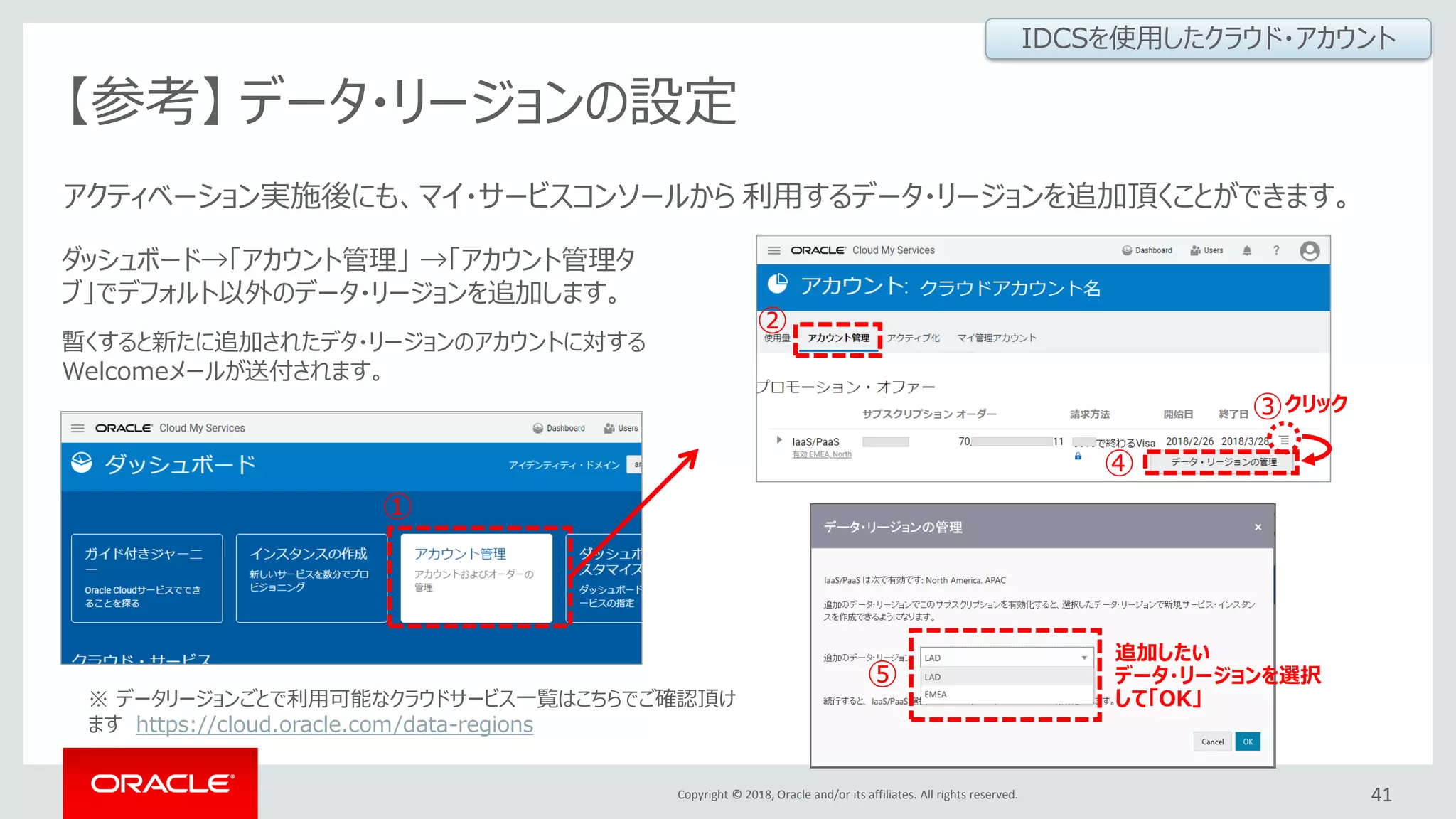Click the red ORACLE footer logo
The height and width of the screenshot is (819, 1456).
pyautogui.click(x=161, y=783)
